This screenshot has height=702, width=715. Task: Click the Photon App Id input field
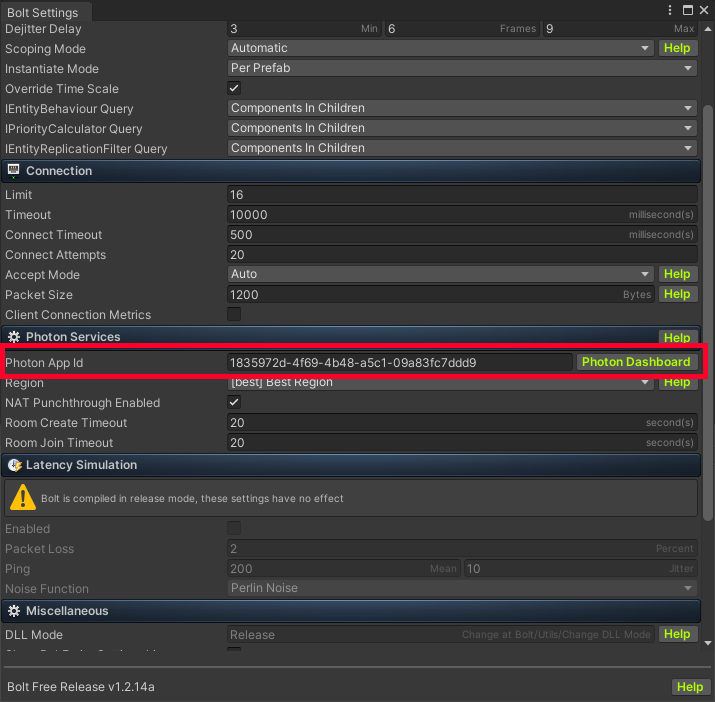pos(399,362)
